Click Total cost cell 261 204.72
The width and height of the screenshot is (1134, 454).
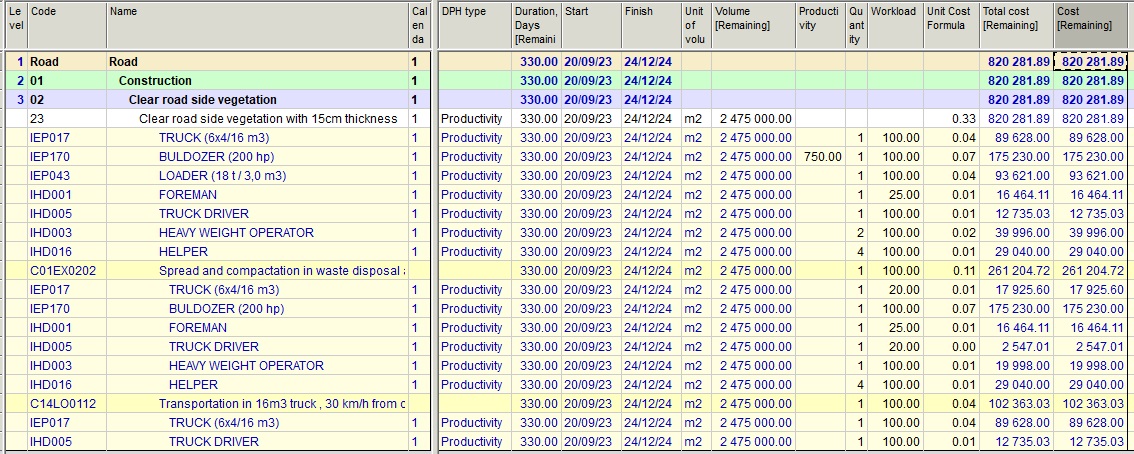[x=1017, y=270]
